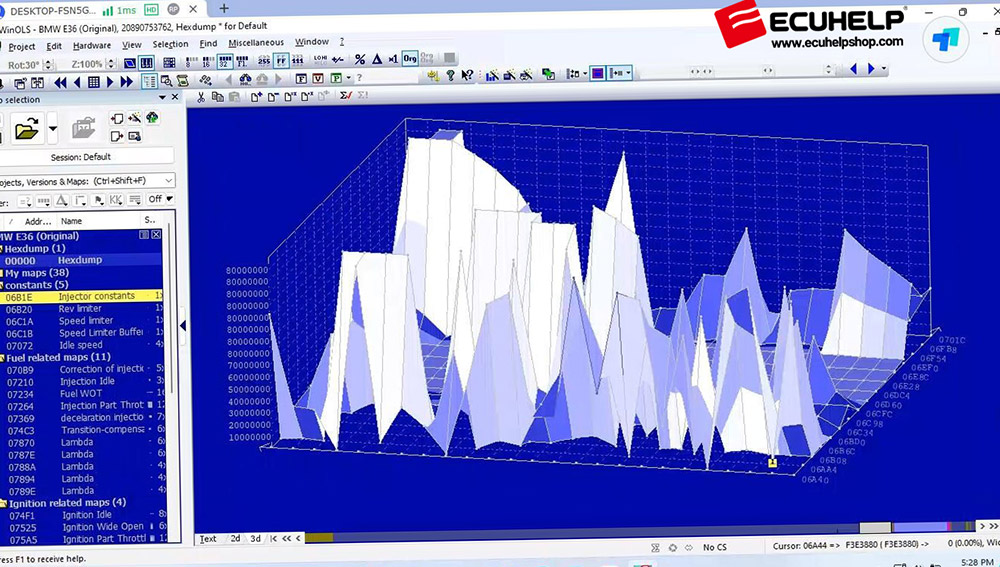Click the copy icon in map toolbar
1000x567 pixels.
pos(217,97)
